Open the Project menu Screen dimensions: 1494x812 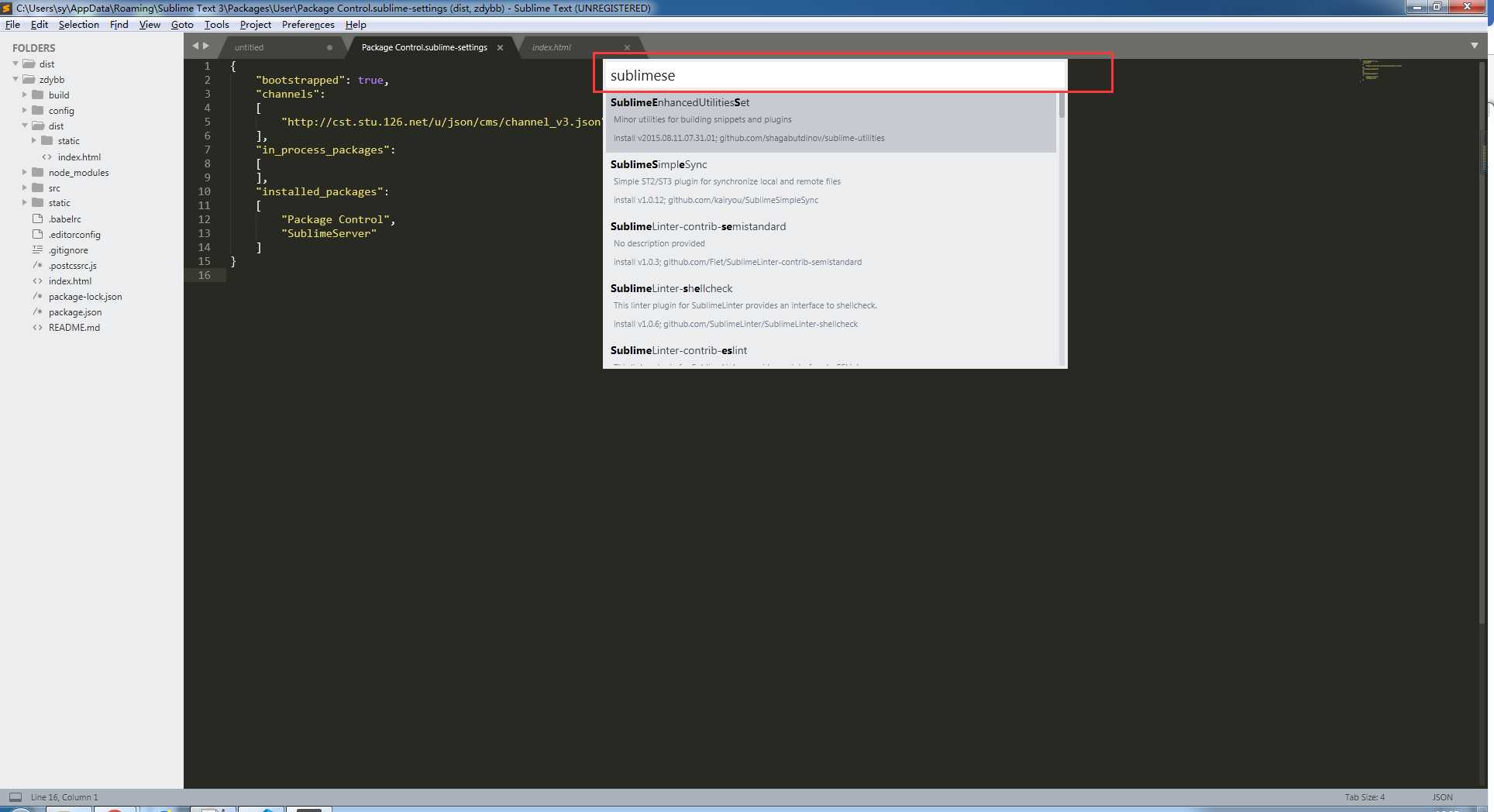256,25
